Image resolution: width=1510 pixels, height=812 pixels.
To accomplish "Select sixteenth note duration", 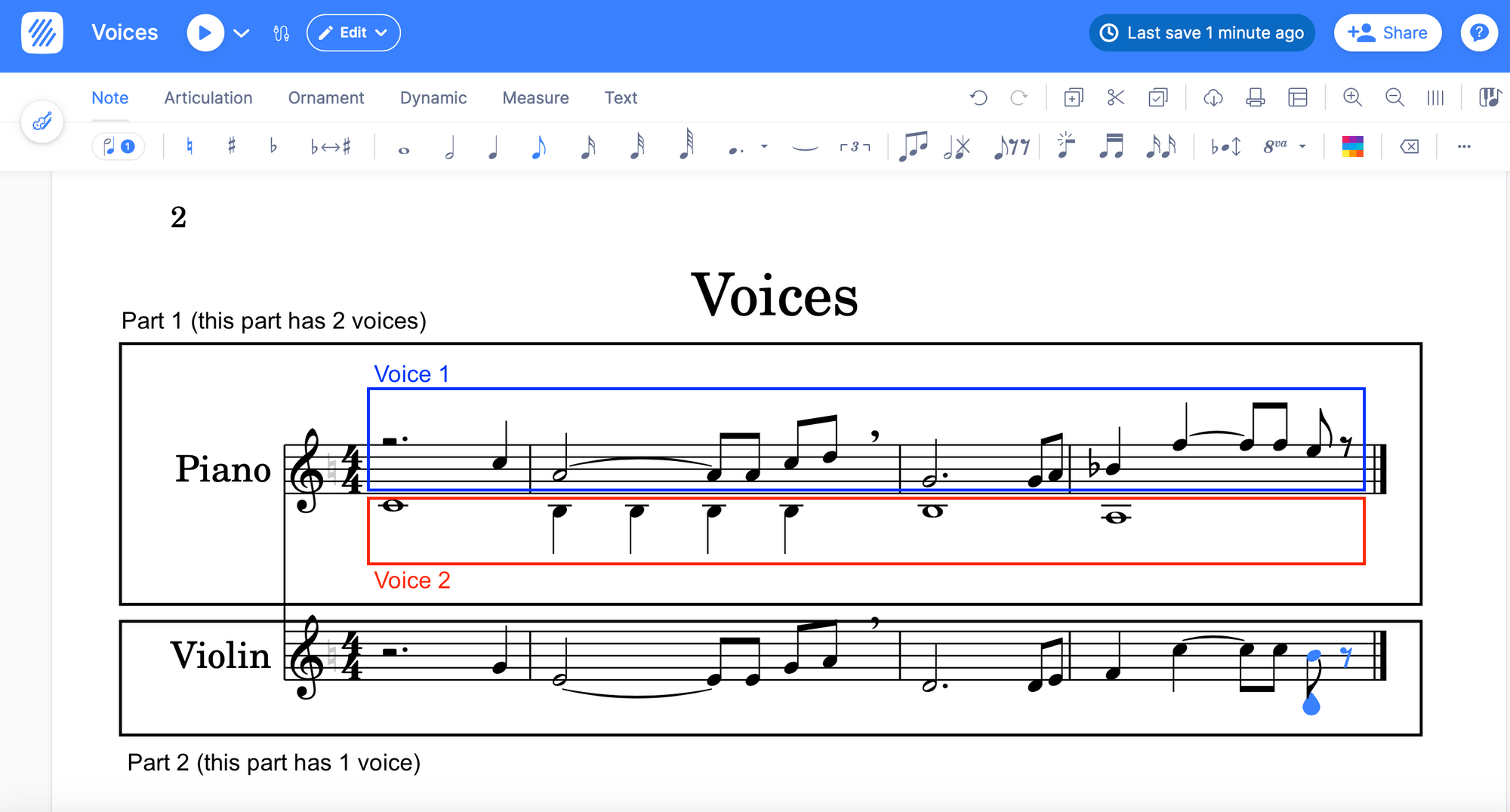I will (x=588, y=146).
